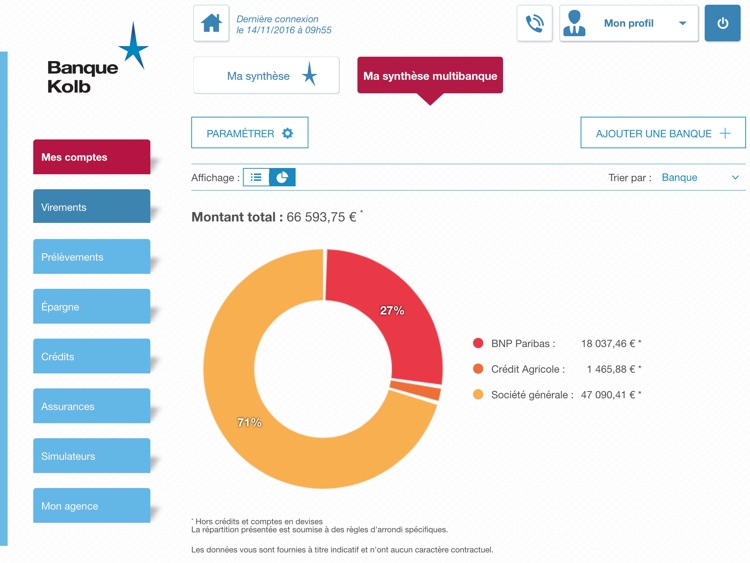This screenshot has width=750, height=563.
Task: Click the Montant total 66 593,75 € text
Action: click(x=276, y=217)
